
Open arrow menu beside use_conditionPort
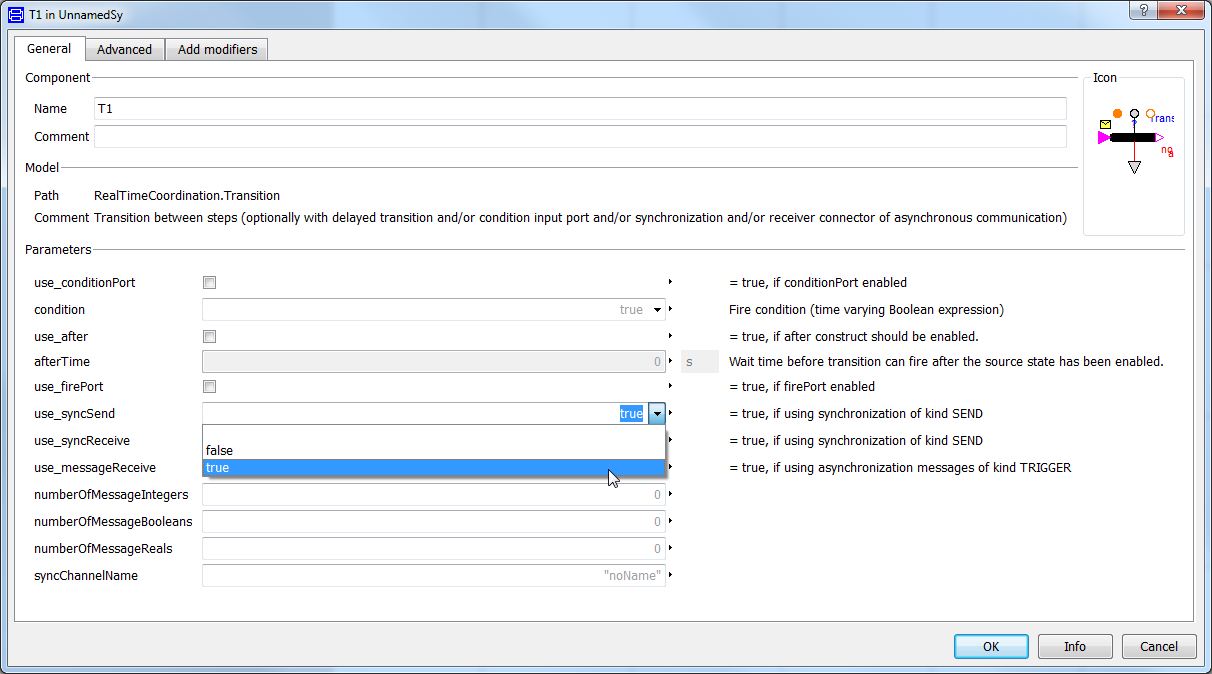click(670, 283)
